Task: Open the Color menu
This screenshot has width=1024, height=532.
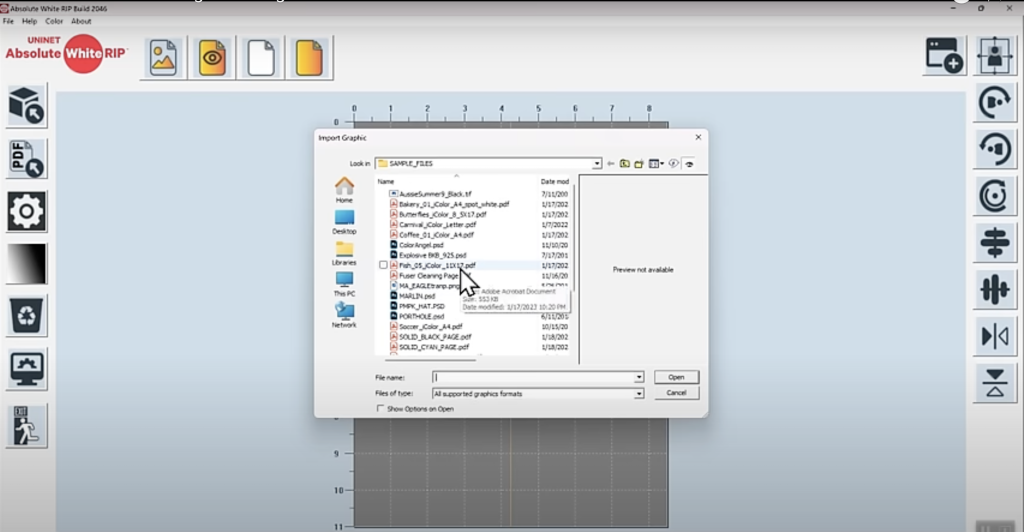Action: [54, 21]
